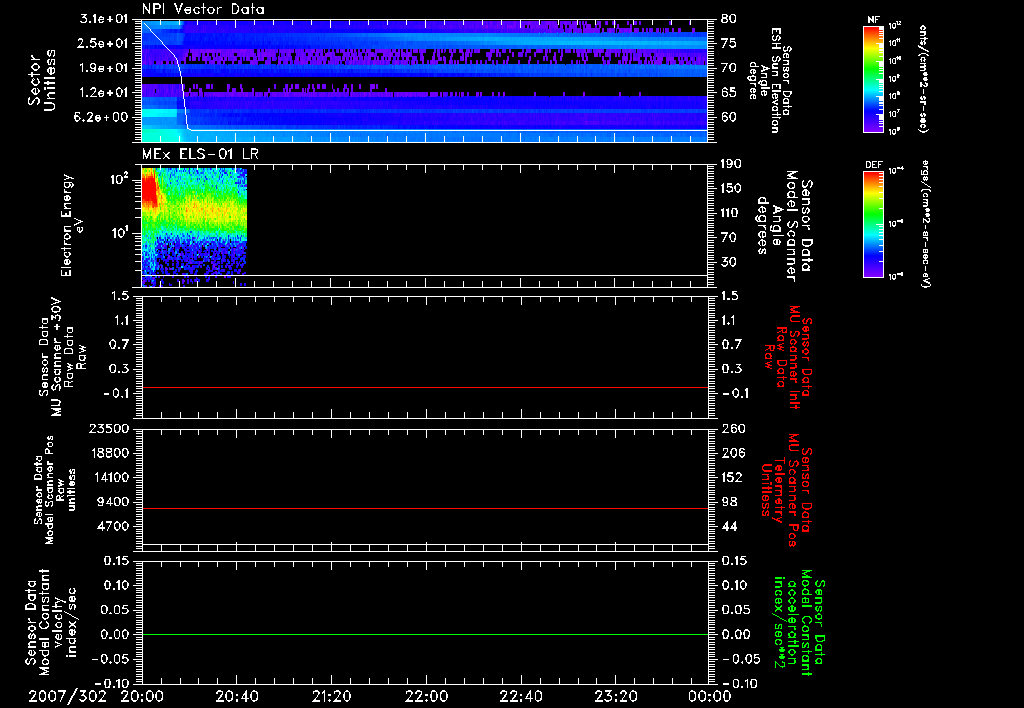The image size is (1024, 708).
Task: Click the Model Scanner Angle degrees label
Action: [x=785, y=225]
